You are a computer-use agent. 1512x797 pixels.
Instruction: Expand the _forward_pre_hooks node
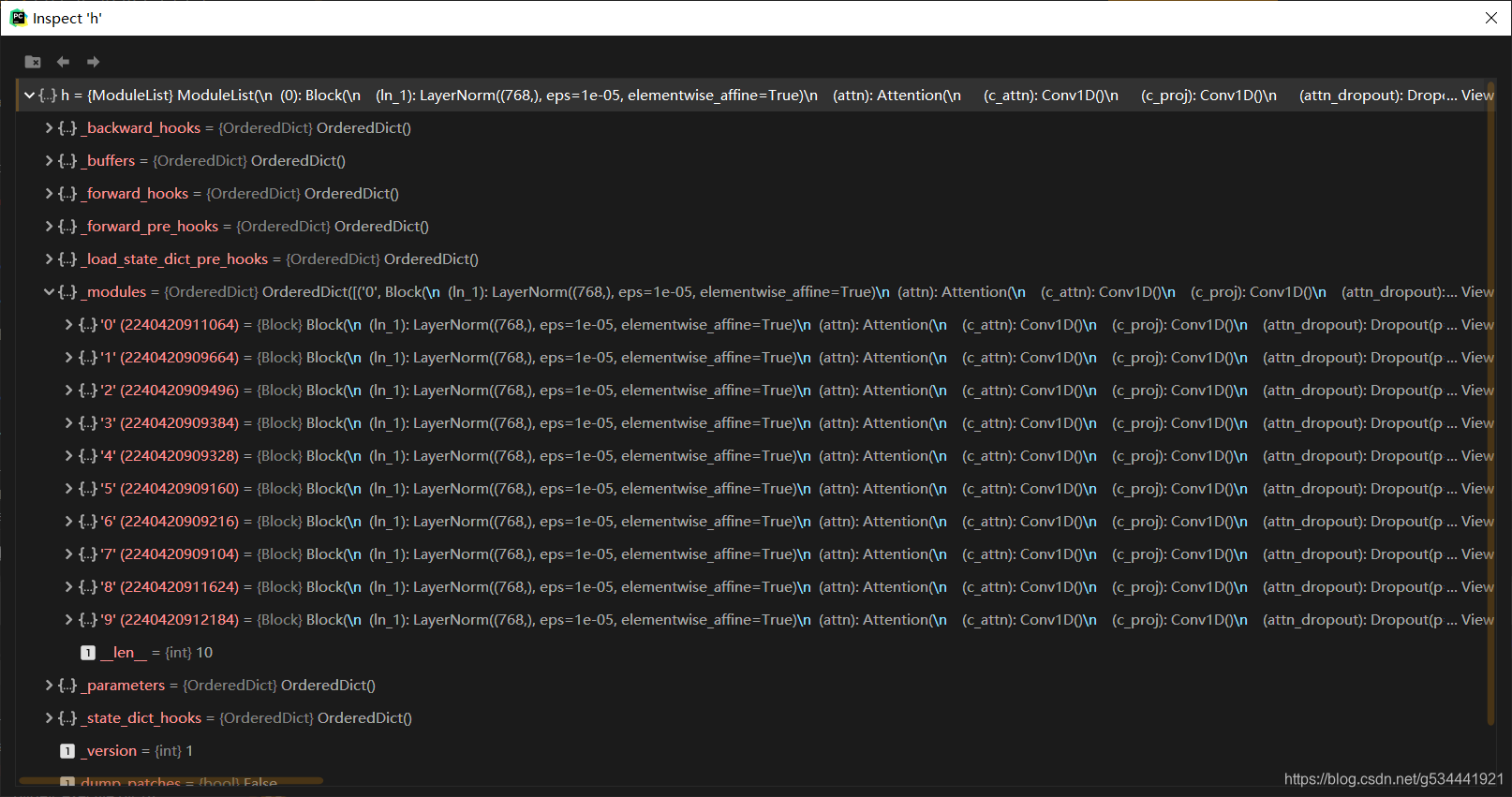point(49,227)
